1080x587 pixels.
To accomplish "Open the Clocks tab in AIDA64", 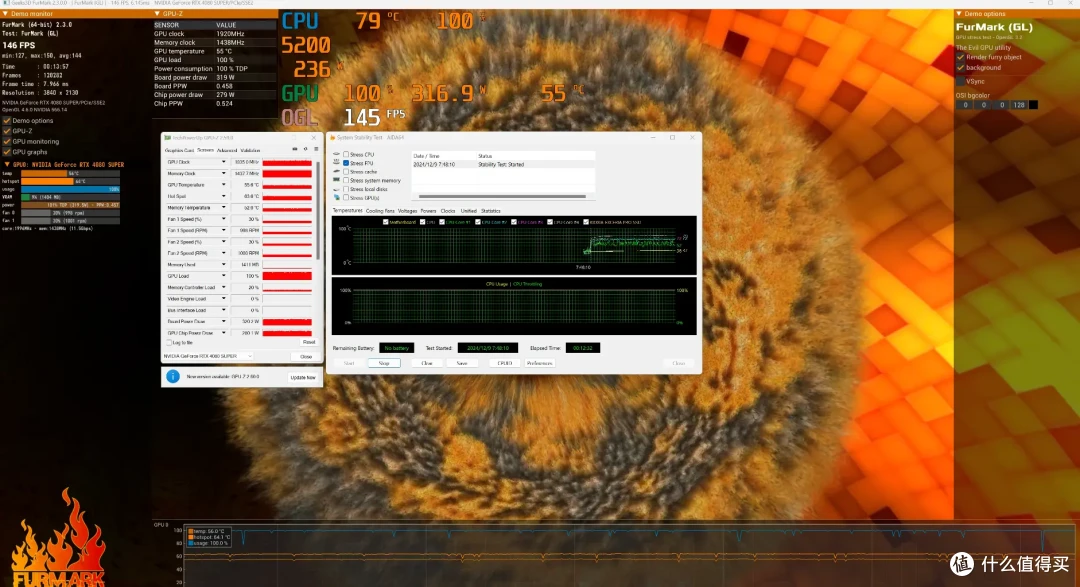I will (x=448, y=211).
